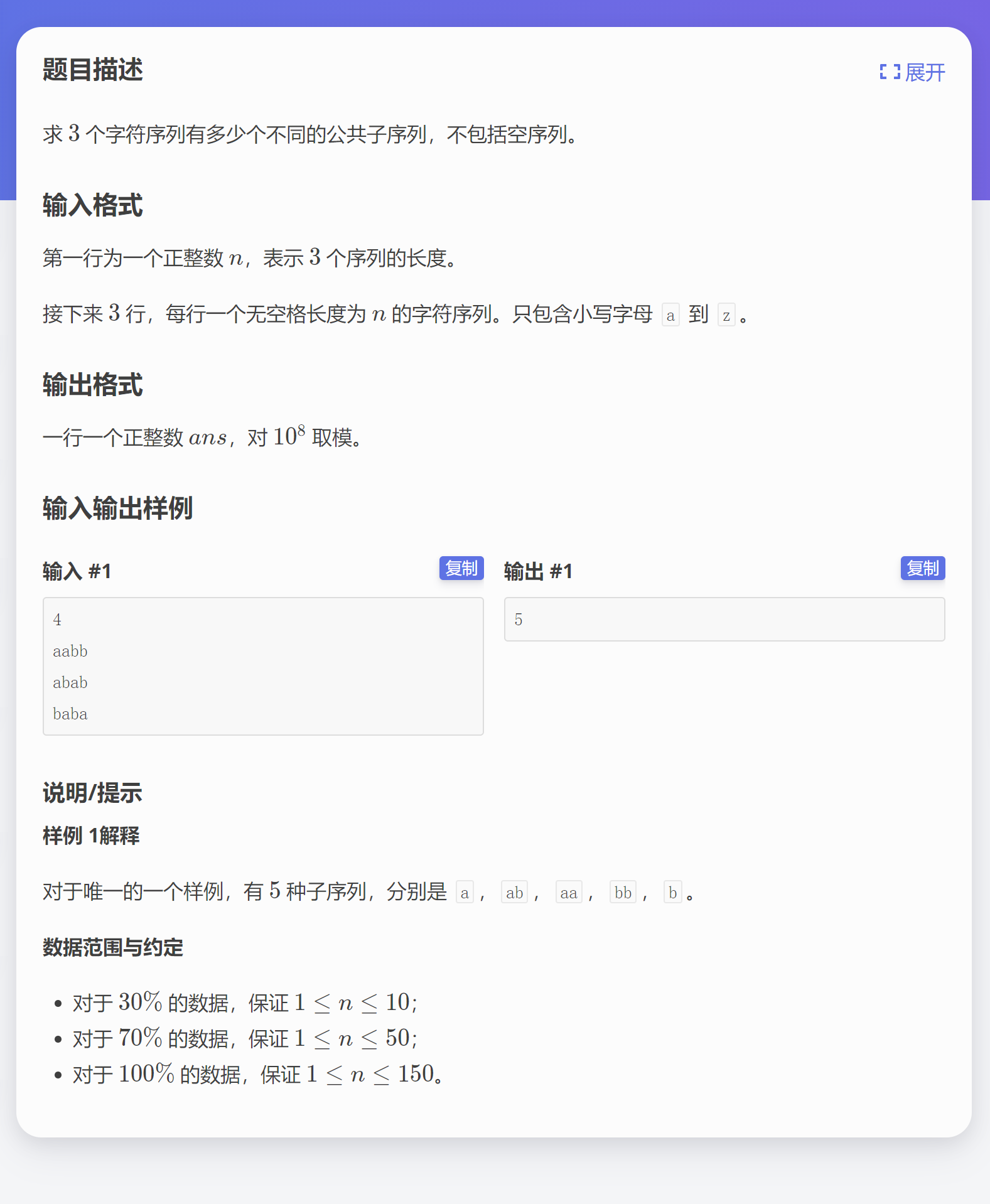Click the inline code b in explanation
This screenshot has width=990, height=1204.
point(672,892)
